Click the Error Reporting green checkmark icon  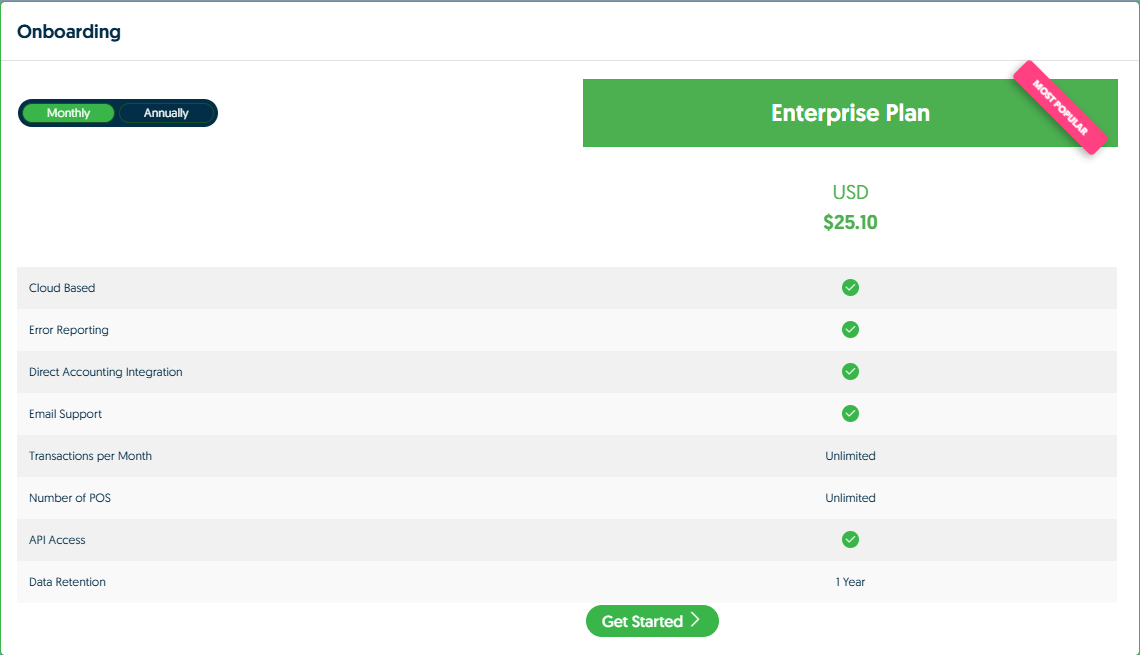click(x=850, y=330)
